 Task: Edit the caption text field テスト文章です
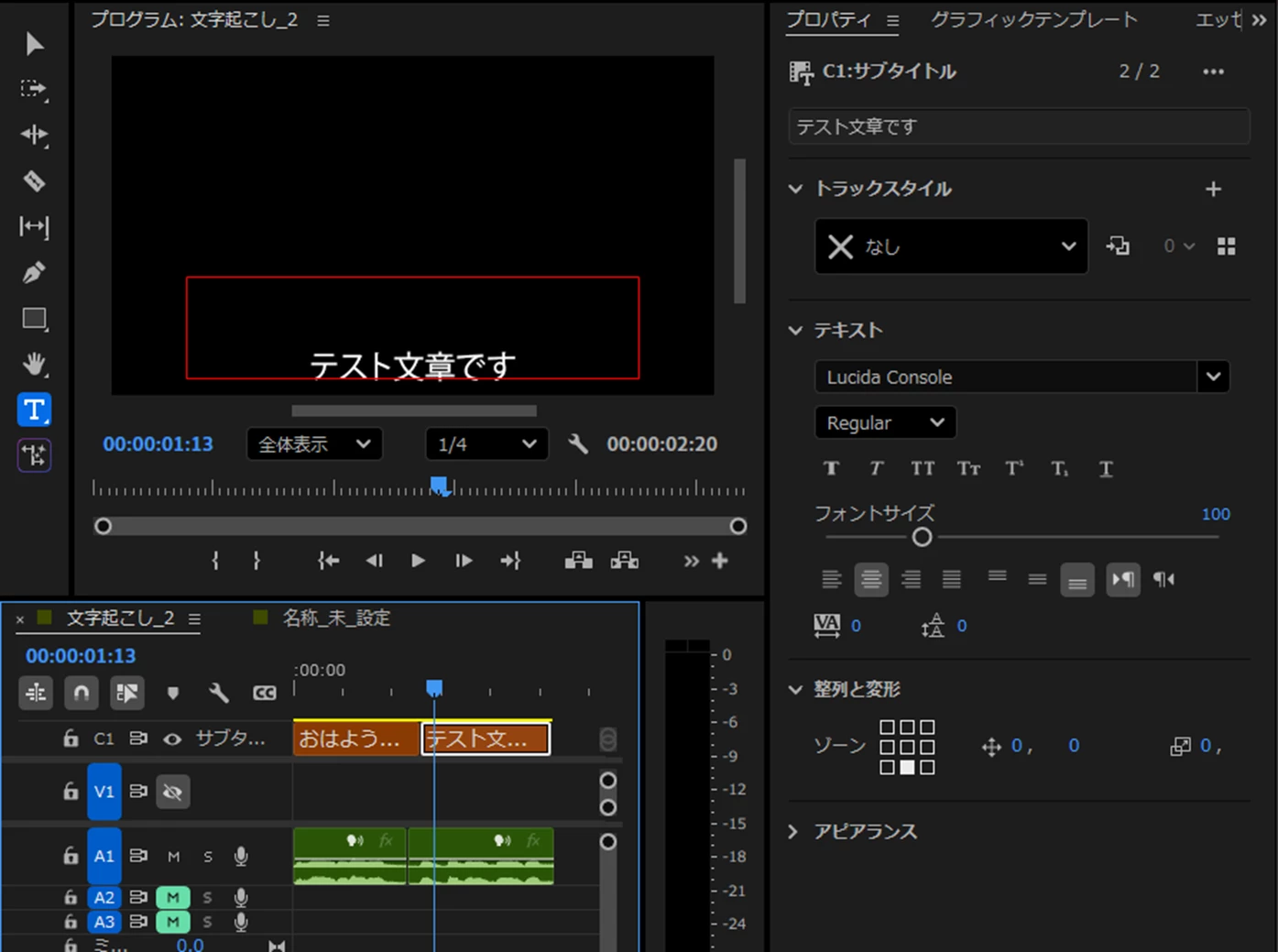(x=1019, y=126)
